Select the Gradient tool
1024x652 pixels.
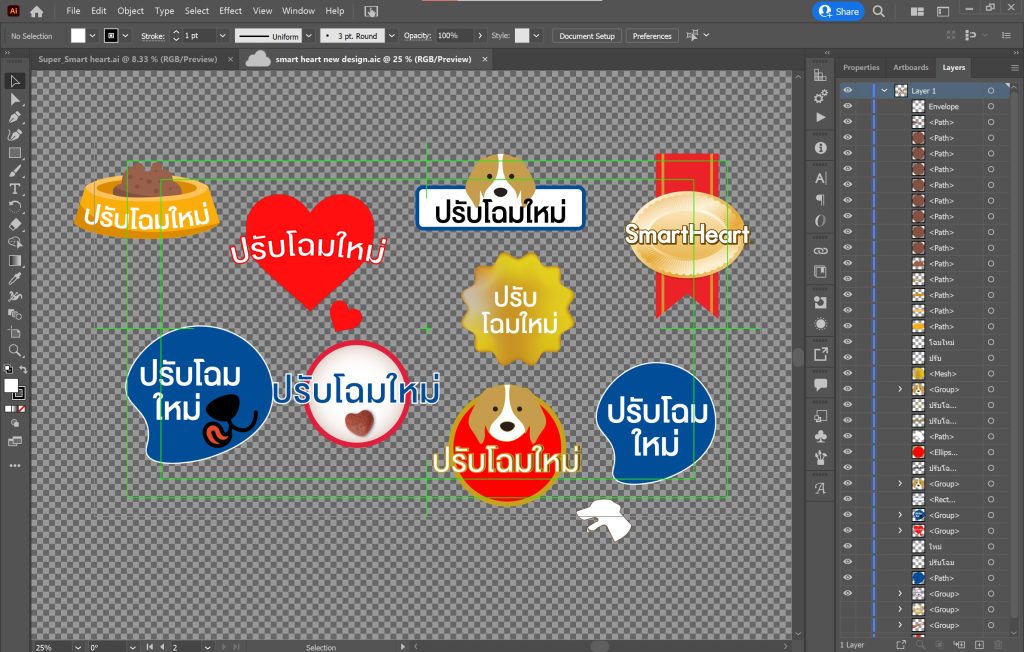[14, 261]
